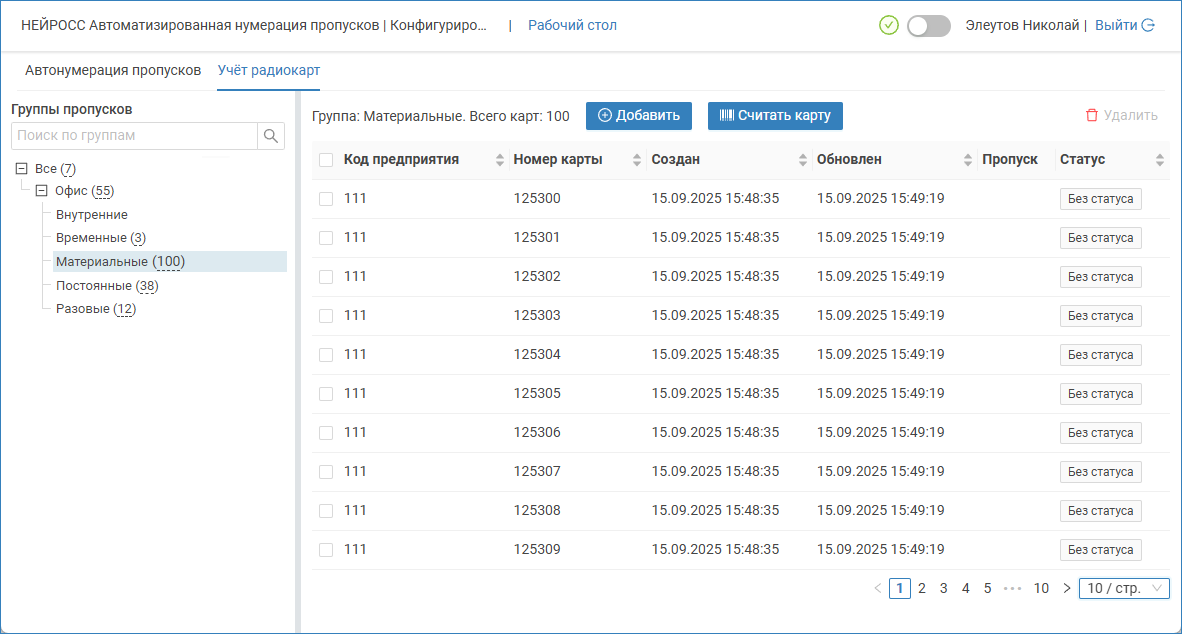Viewport: 1182px width, 634px height.
Task: Select the checkbox for card 125300
Action: (326, 199)
